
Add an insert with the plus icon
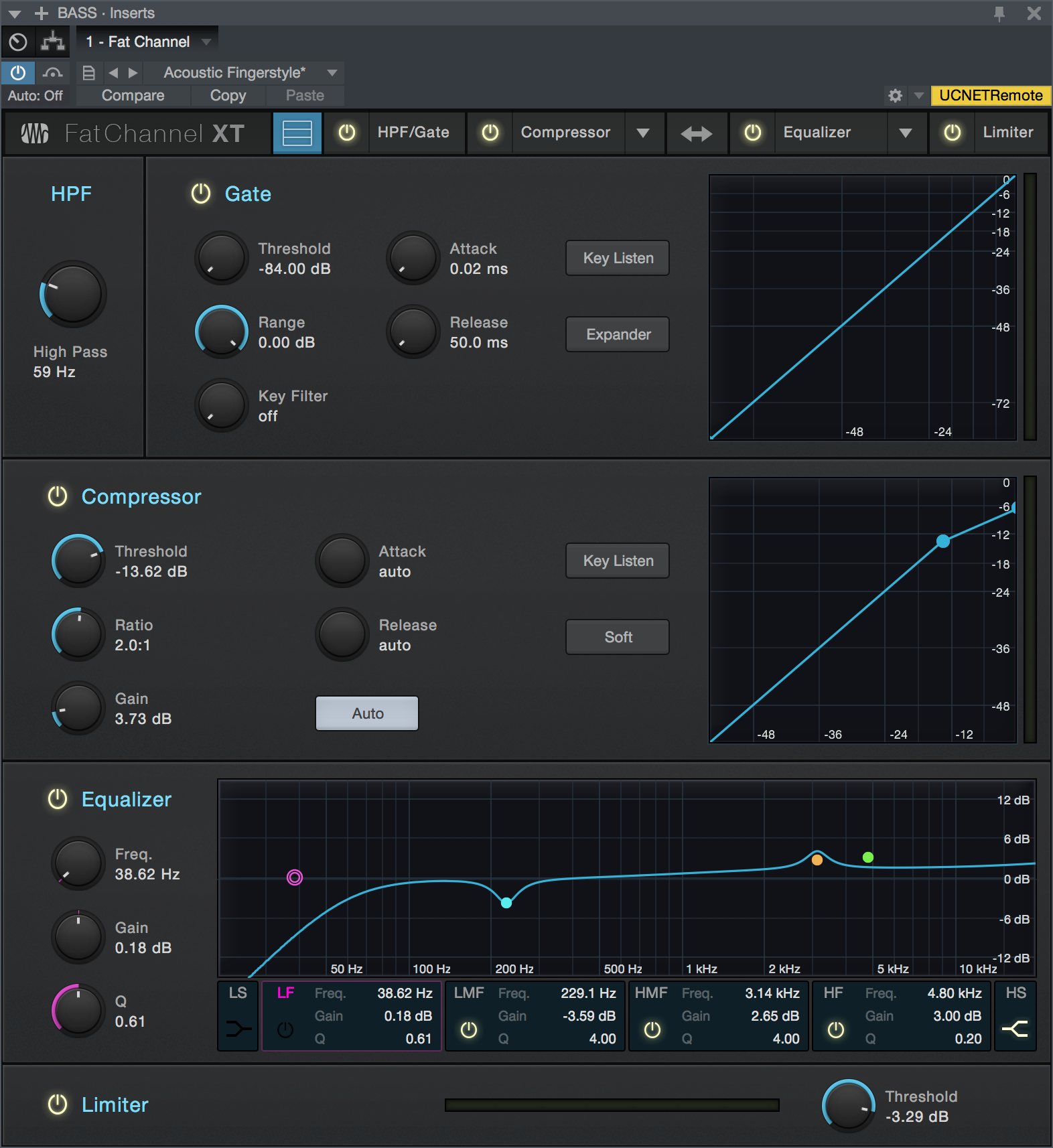click(x=42, y=13)
